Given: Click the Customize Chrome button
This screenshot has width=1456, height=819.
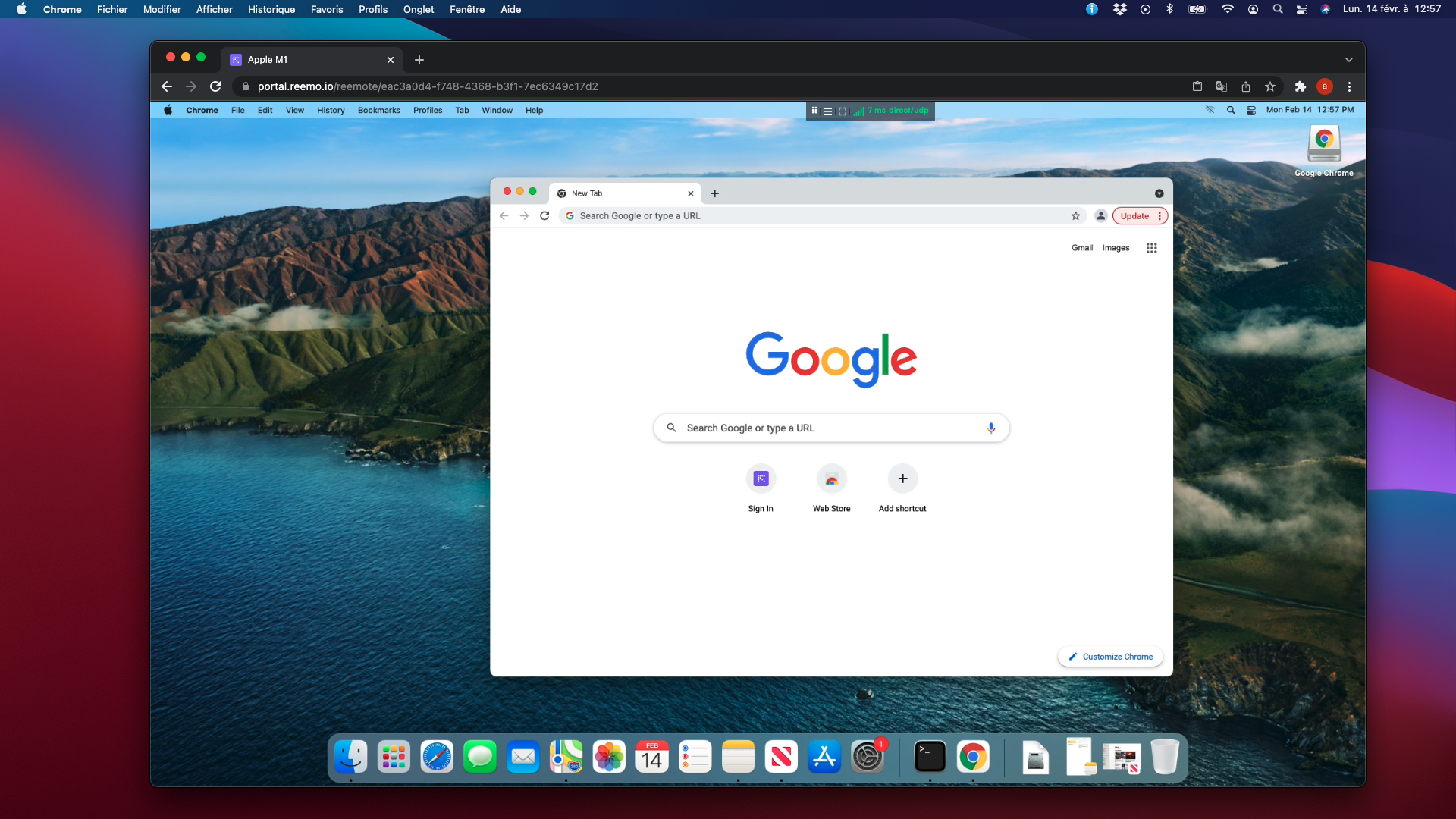Looking at the screenshot, I should coord(1110,657).
